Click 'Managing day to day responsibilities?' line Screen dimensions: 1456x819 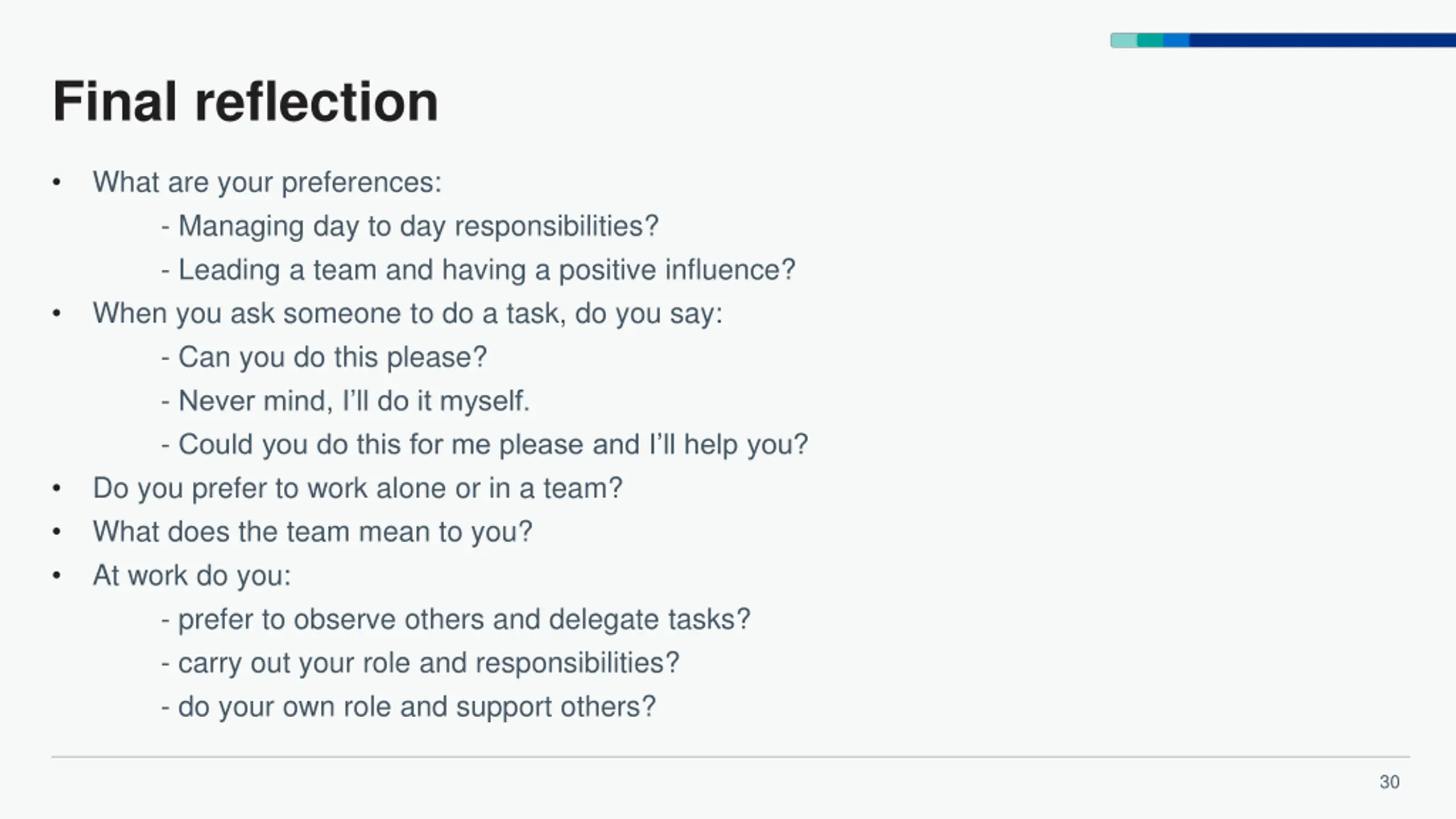tap(410, 226)
